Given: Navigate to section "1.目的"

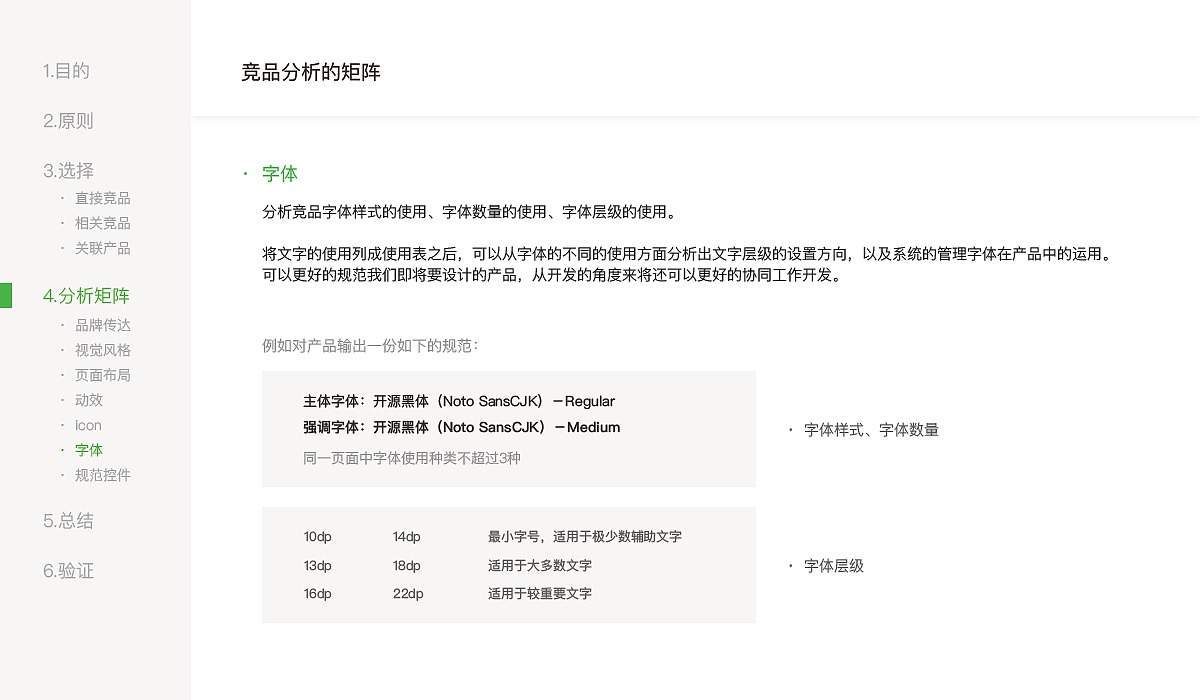Looking at the screenshot, I should (x=66, y=71).
